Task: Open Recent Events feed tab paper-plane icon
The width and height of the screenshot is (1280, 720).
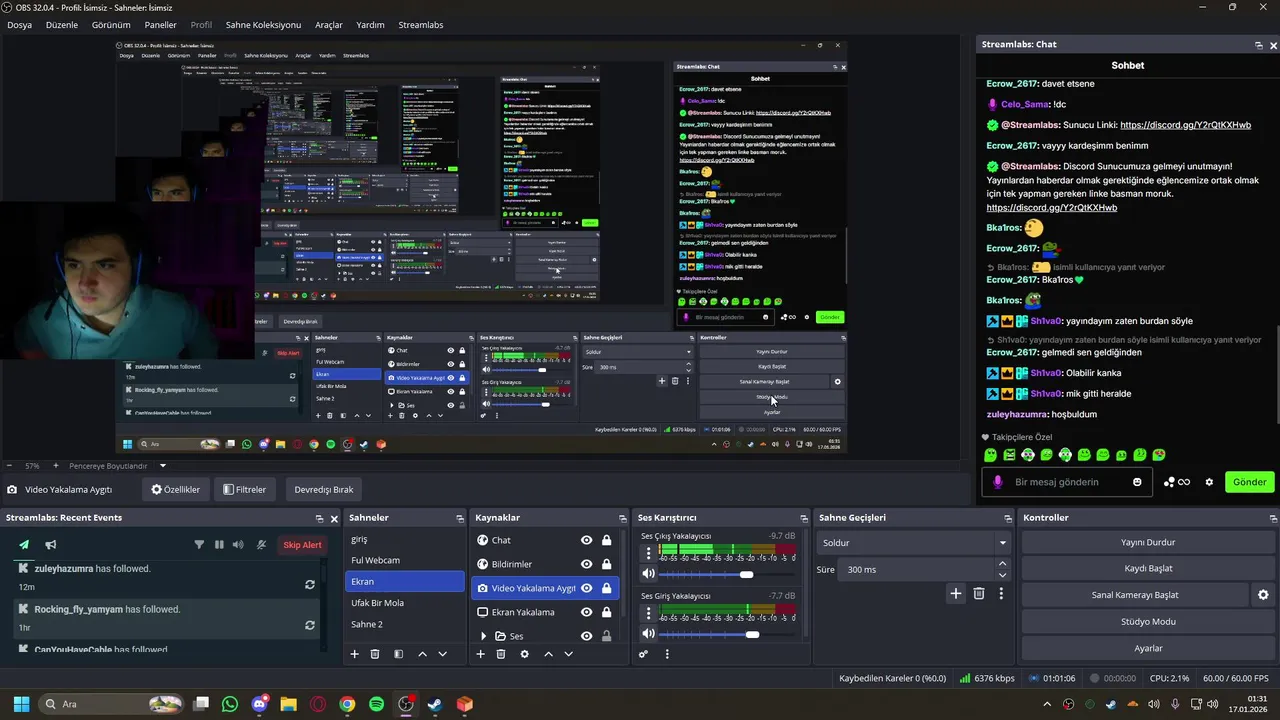Action: [x=24, y=545]
